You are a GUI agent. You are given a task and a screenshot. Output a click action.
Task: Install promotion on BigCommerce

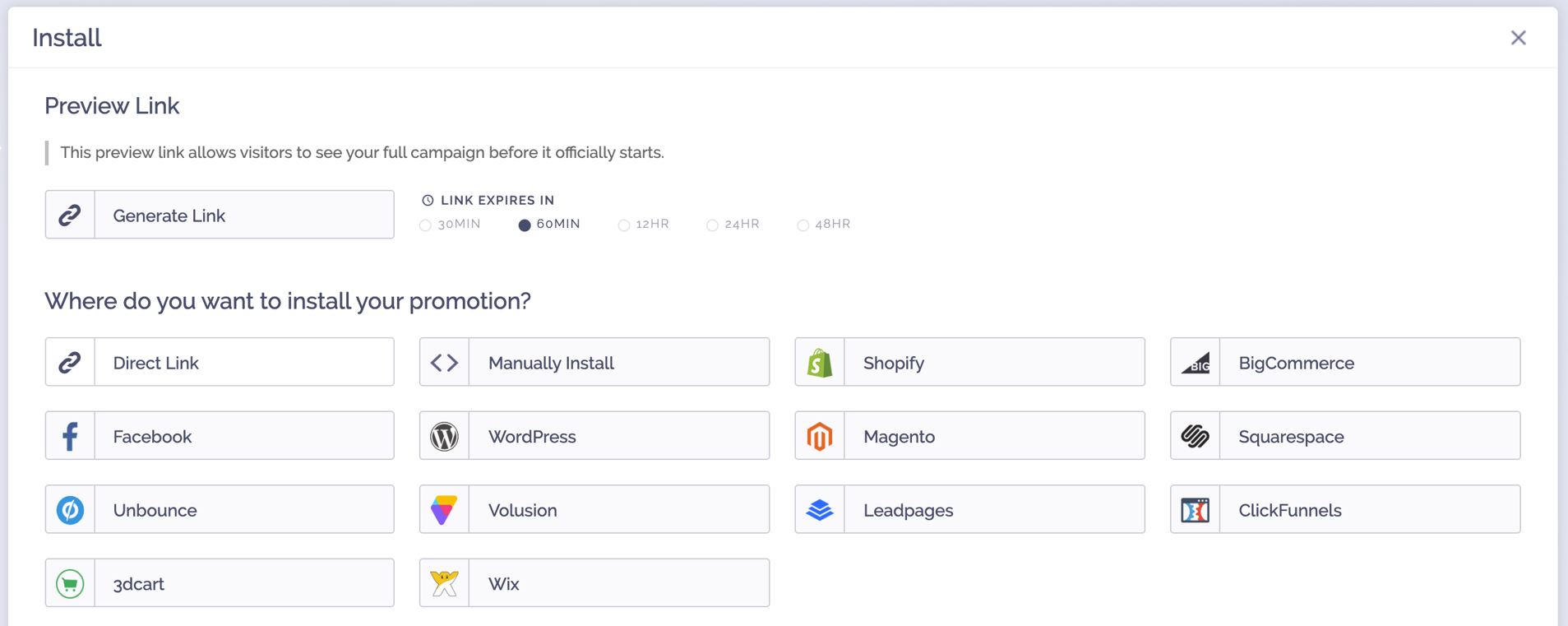[1345, 362]
